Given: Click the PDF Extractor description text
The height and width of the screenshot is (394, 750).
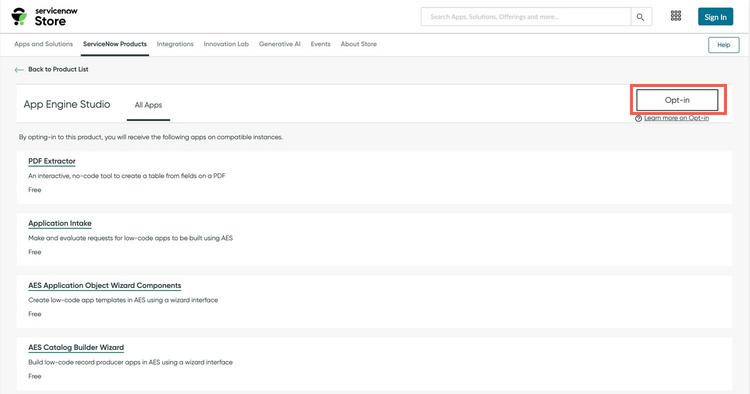Looking at the screenshot, I should pos(127,176).
